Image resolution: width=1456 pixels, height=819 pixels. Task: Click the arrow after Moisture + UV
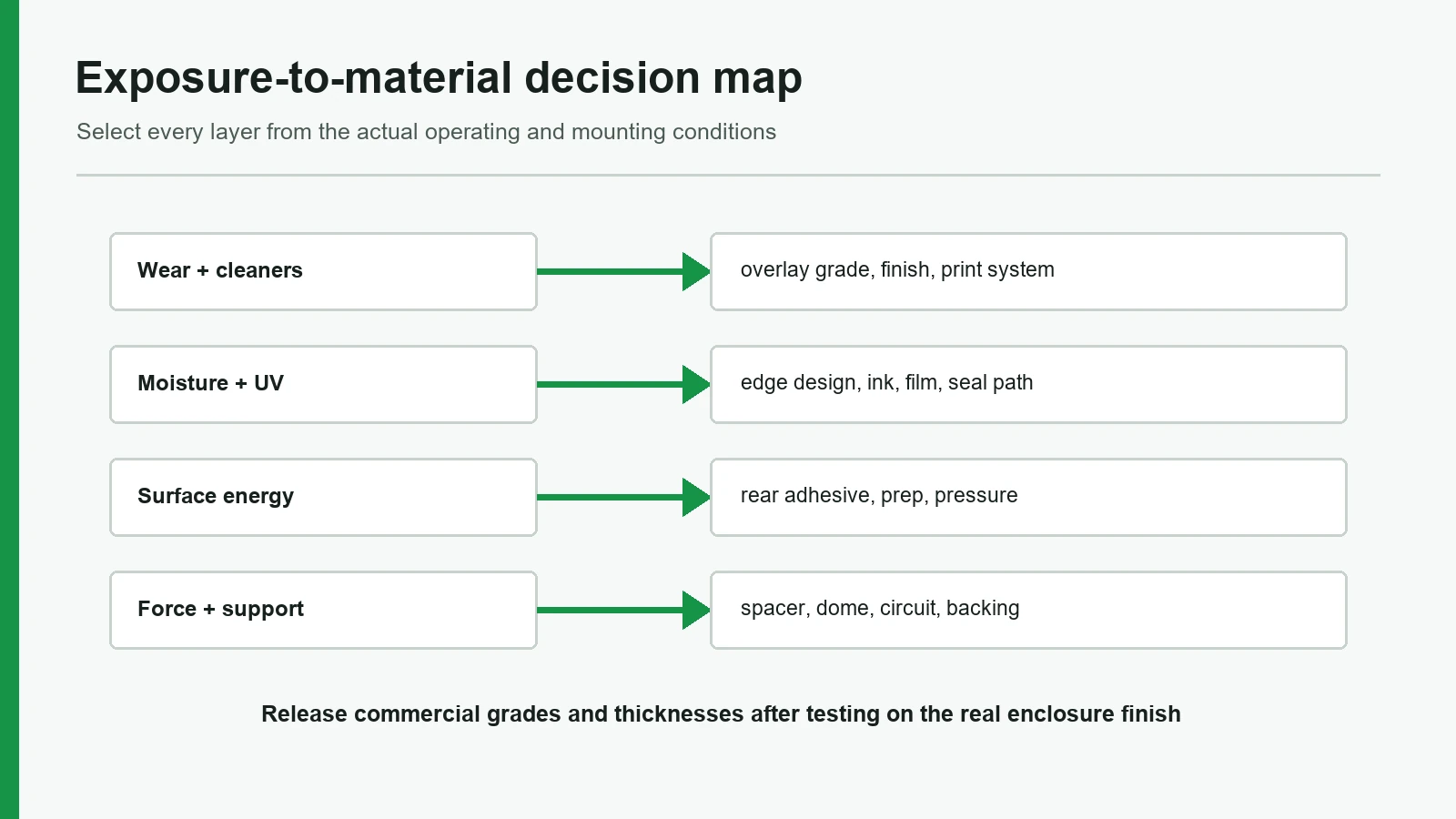(623, 384)
